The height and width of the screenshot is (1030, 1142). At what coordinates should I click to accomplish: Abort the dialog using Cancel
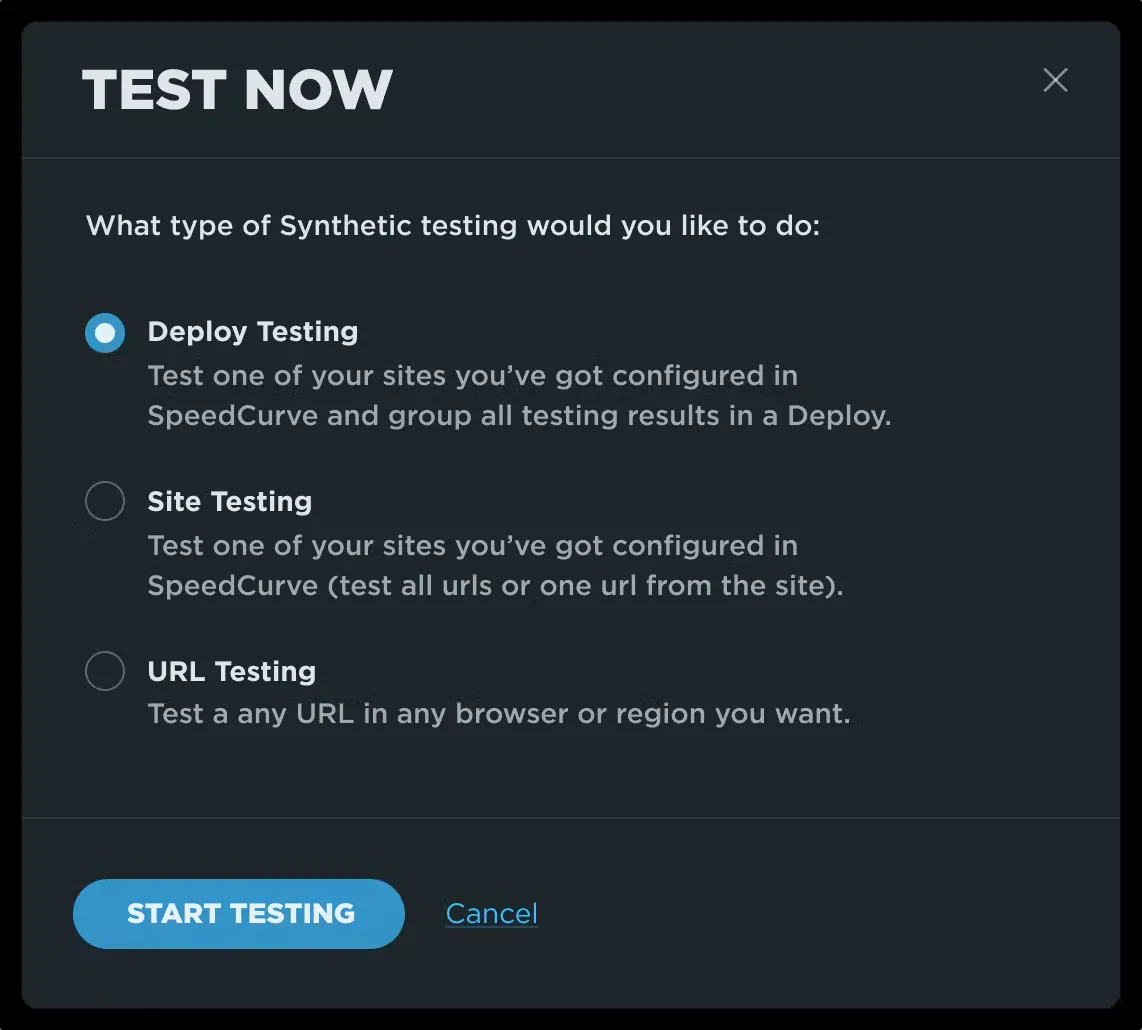coord(491,913)
